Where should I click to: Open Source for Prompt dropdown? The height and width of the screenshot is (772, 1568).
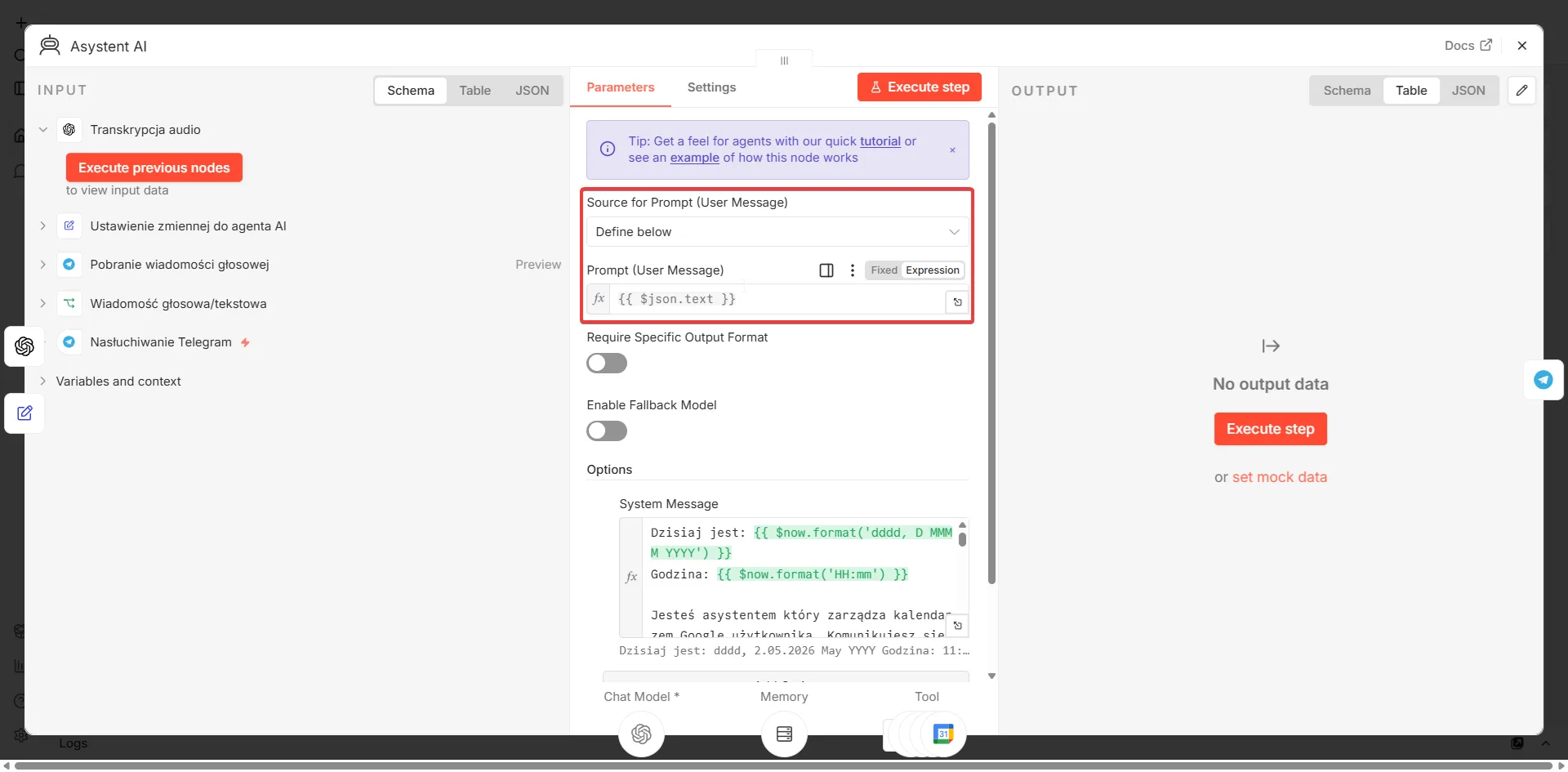[x=777, y=232]
